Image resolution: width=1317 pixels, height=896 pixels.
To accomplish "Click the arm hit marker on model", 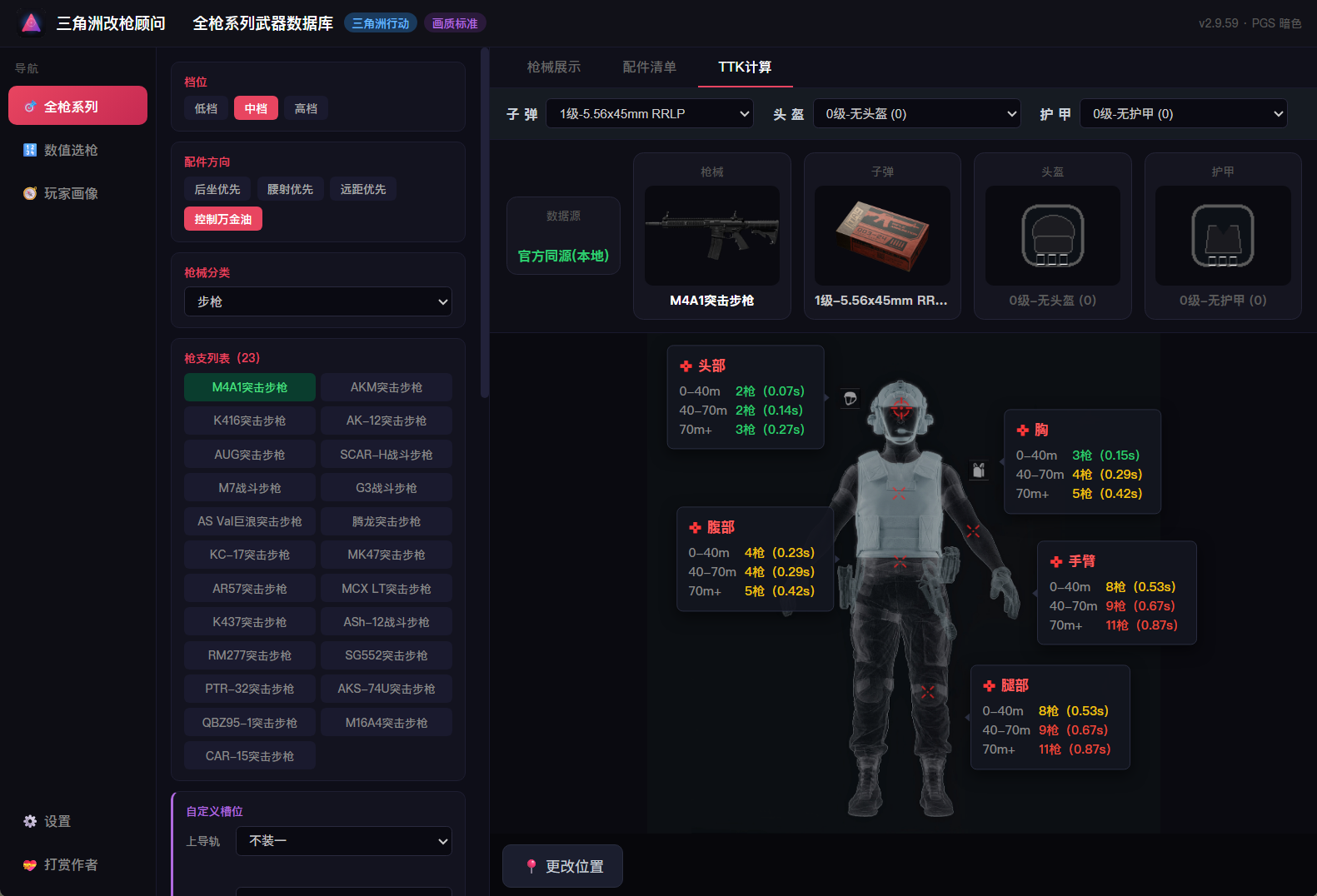I will 973,530.
